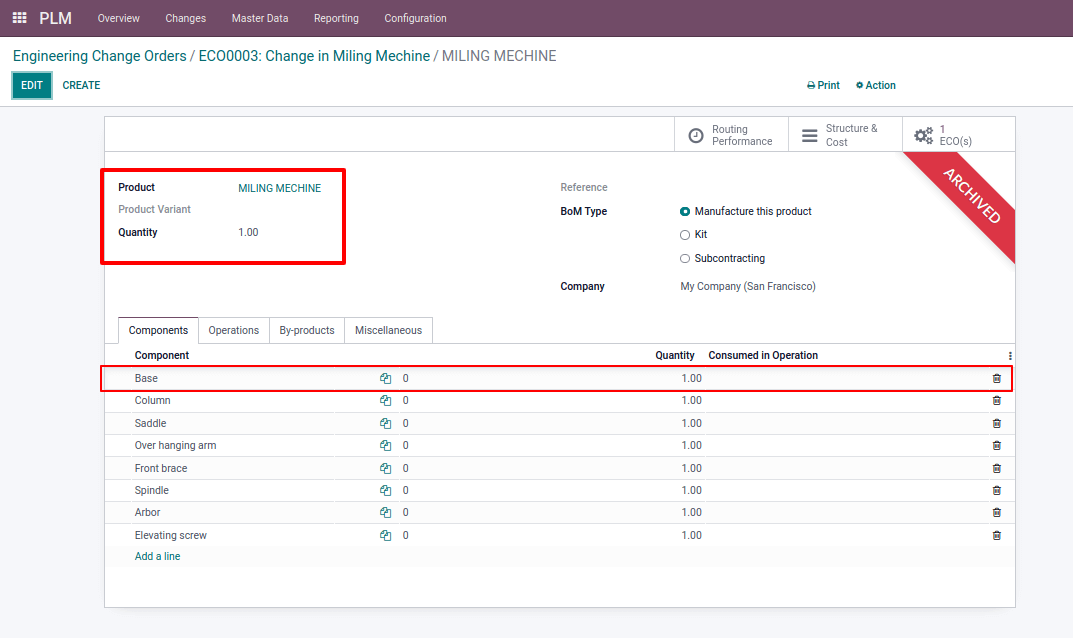This screenshot has height=638, width=1073.
Task: Open the Action dropdown
Action: click(876, 86)
